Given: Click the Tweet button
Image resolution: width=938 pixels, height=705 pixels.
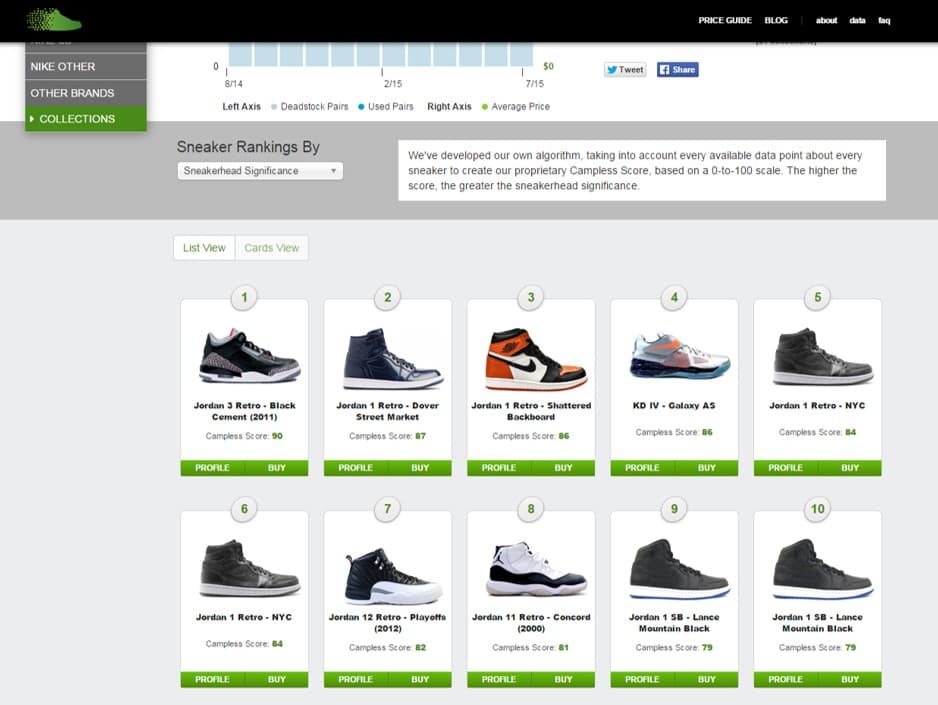Looking at the screenshot, I should [x=625, y=69].
